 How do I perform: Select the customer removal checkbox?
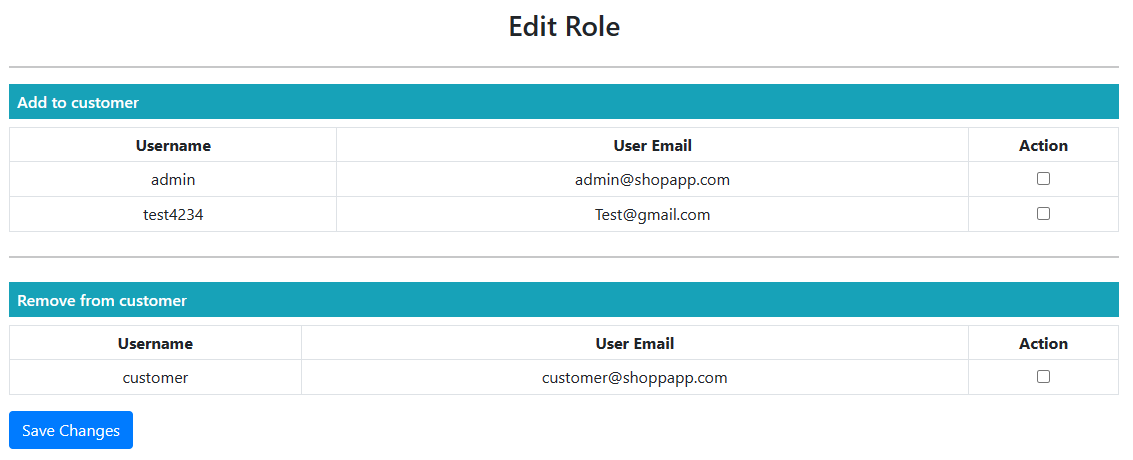click(1043, 376)
